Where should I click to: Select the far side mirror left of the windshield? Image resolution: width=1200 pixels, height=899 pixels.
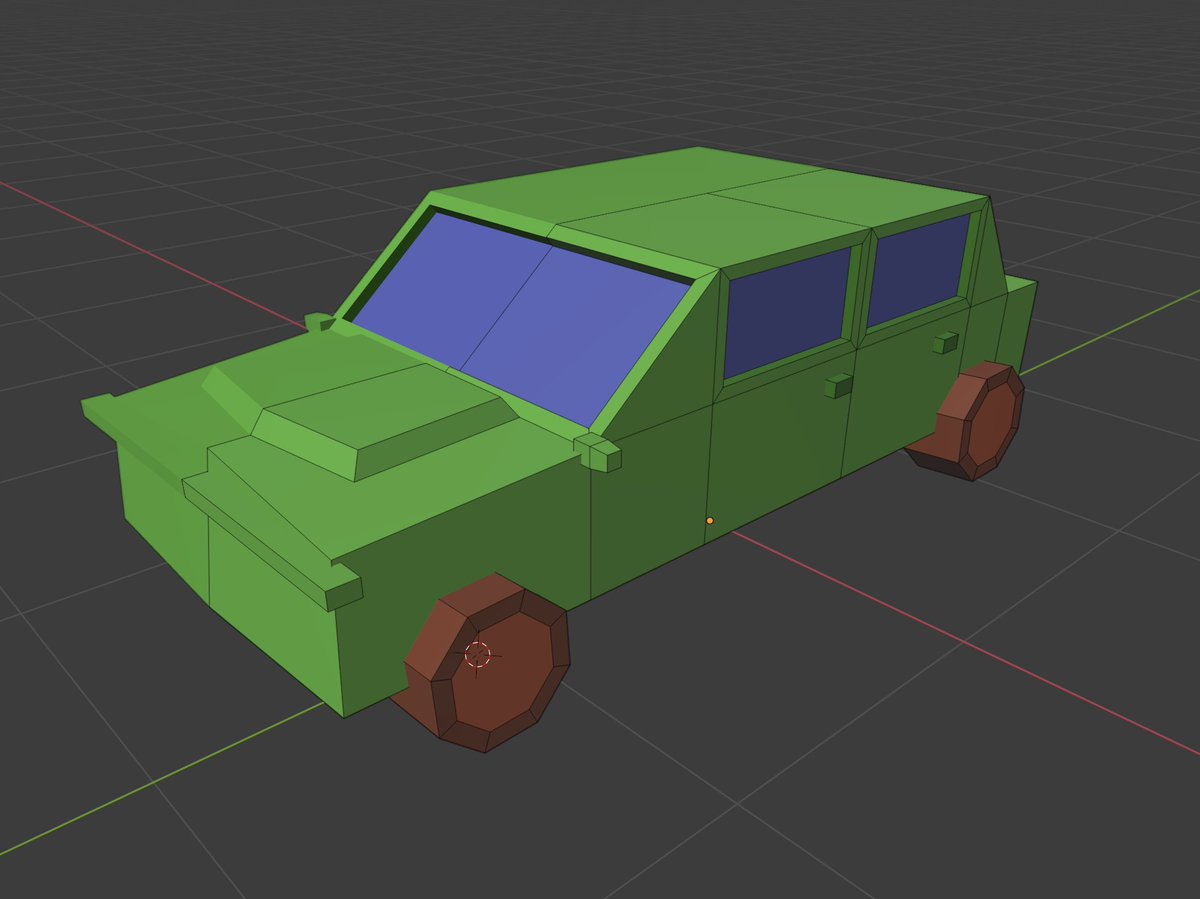tap(319, 321)
